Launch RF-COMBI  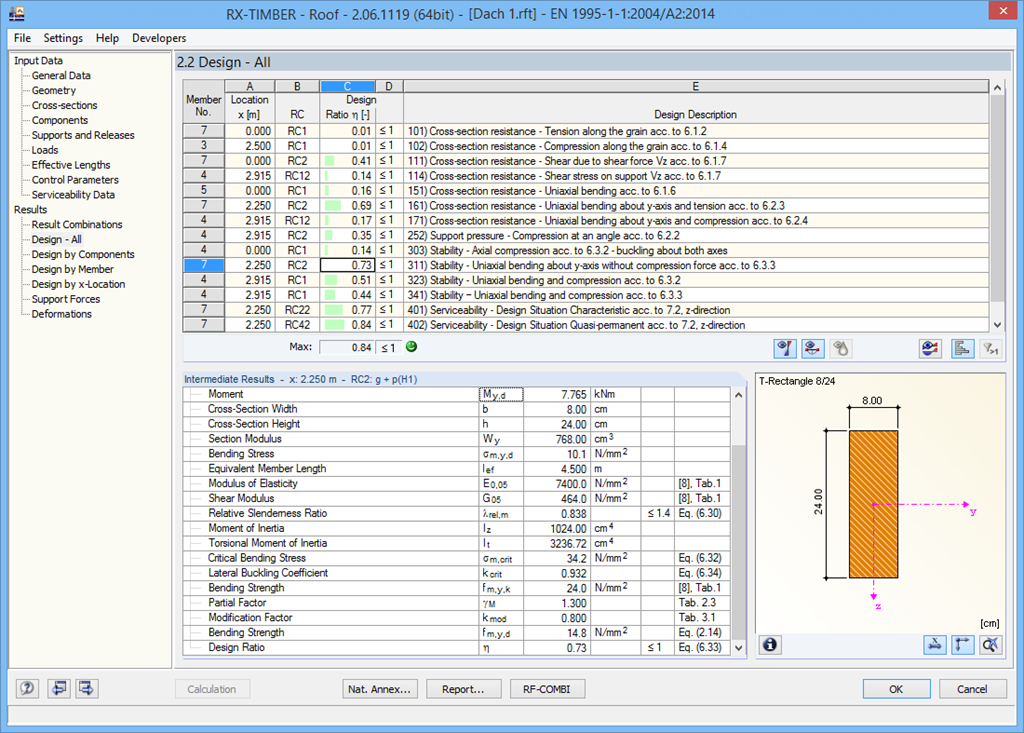click(549, 689)
